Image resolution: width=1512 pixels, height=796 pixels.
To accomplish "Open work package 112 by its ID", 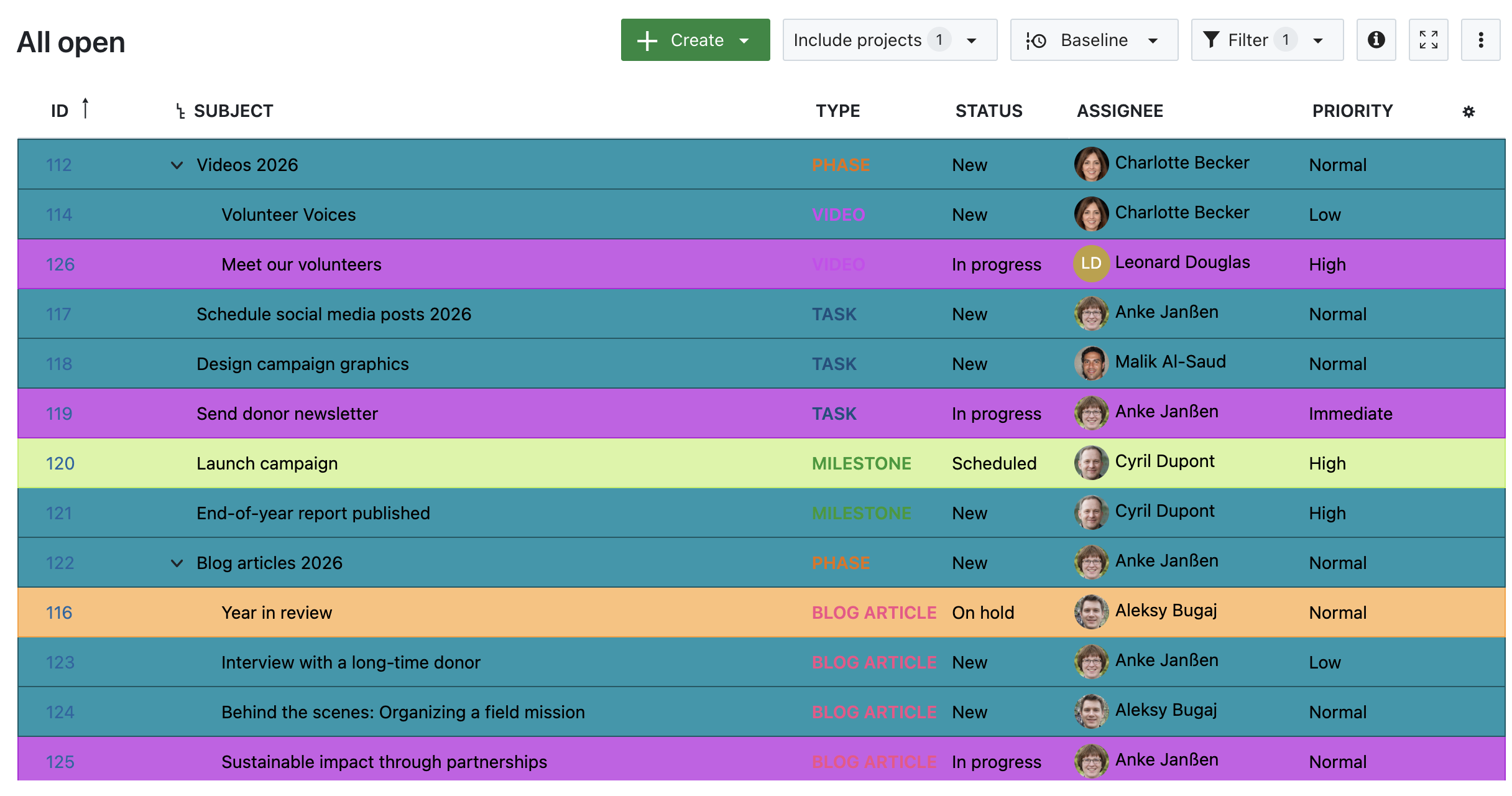I will [60, 165].
